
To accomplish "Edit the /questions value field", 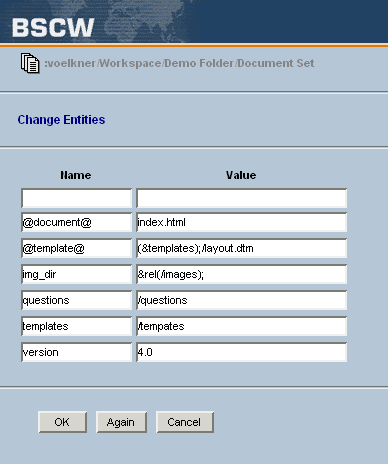I will click(x=242, y=300).
